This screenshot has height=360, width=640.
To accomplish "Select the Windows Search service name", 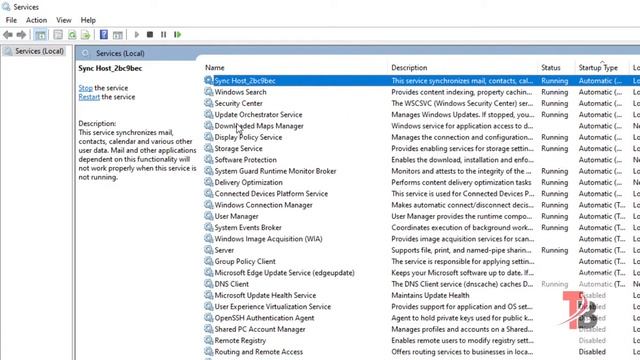I will tap(240, 92).
